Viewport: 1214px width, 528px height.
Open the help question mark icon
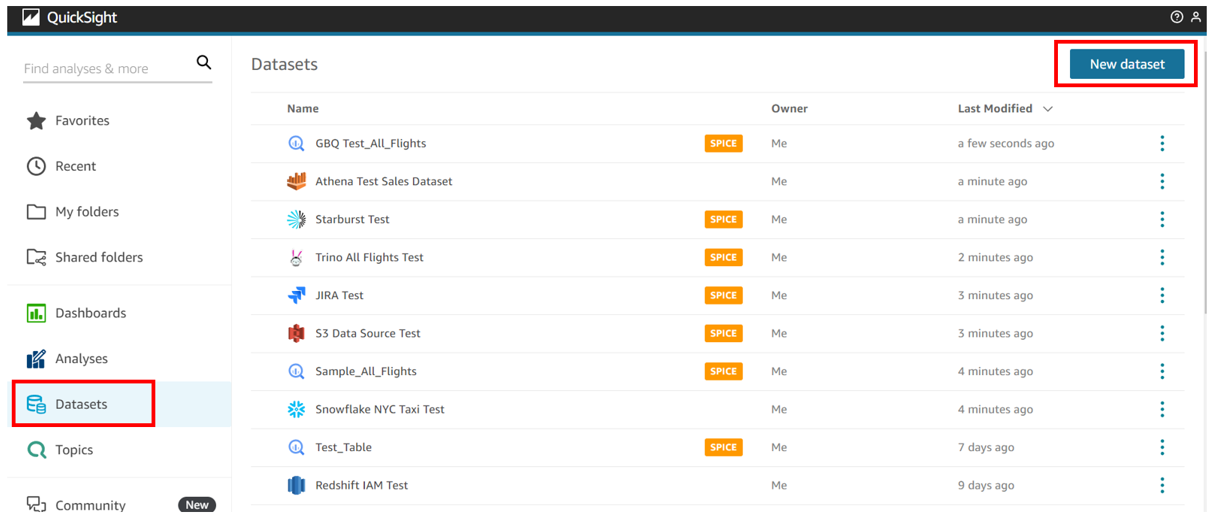(1177, 17)
